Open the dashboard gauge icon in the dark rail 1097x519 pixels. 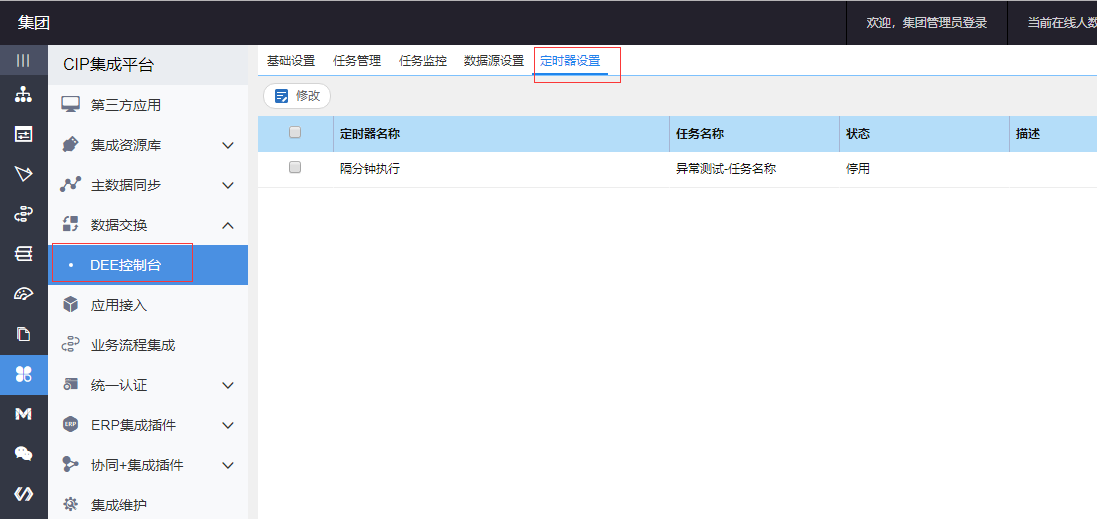point(24,294)
